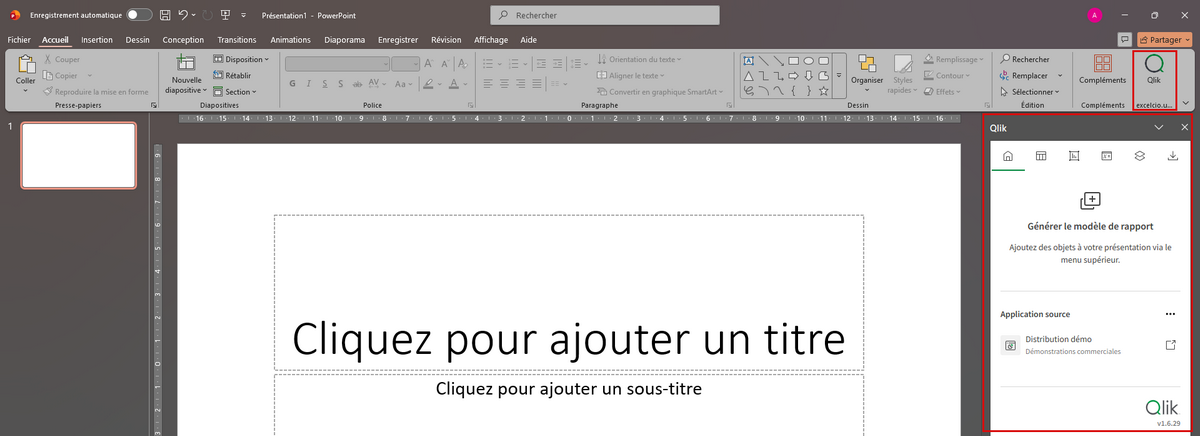Toggle bold (G) formatting
Image resolution: width=1200 pixels, height=436 pixels.
pyautogui.click(x=293, y=84)
